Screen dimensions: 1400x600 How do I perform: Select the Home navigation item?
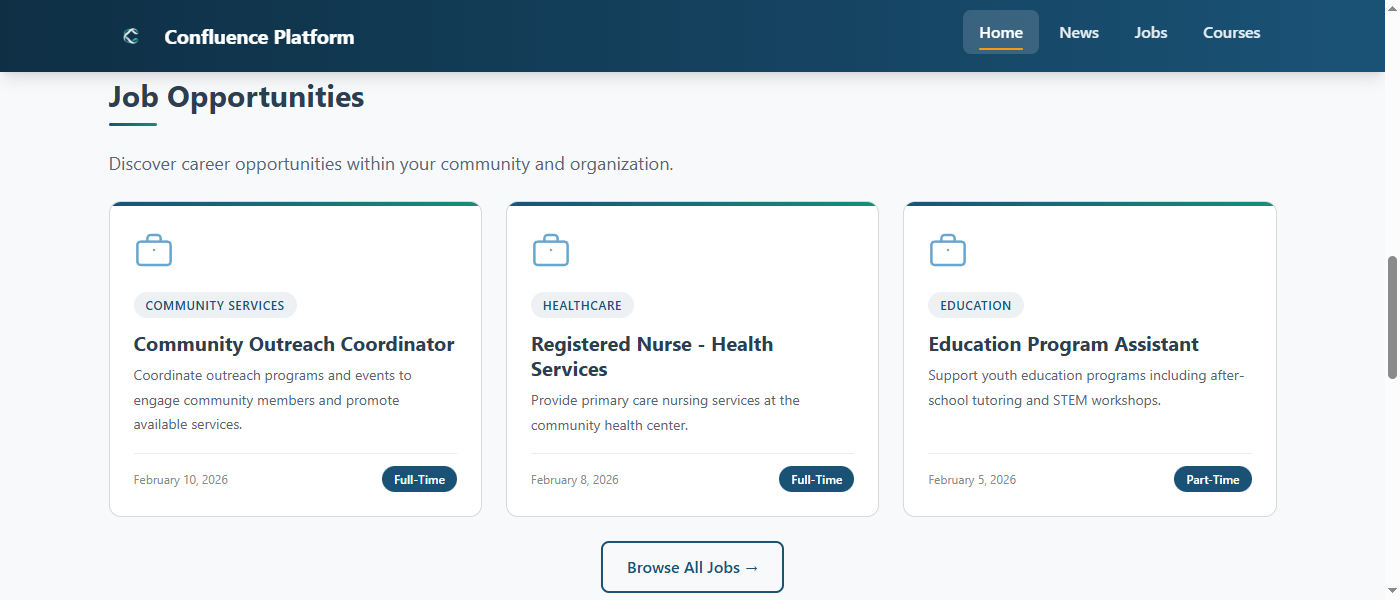coord(1000,32)
